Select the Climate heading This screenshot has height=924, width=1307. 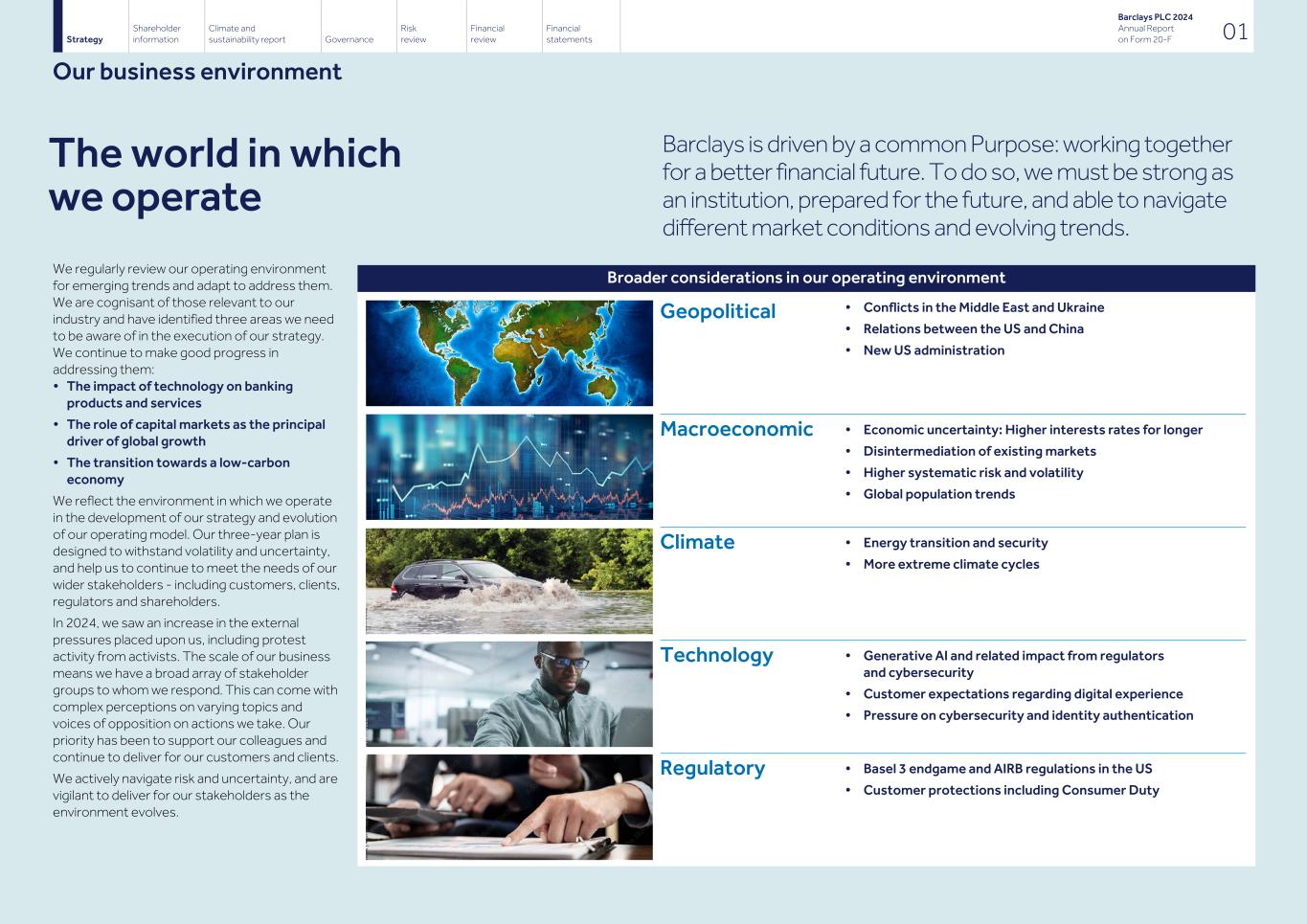click(x=697, y=542)
